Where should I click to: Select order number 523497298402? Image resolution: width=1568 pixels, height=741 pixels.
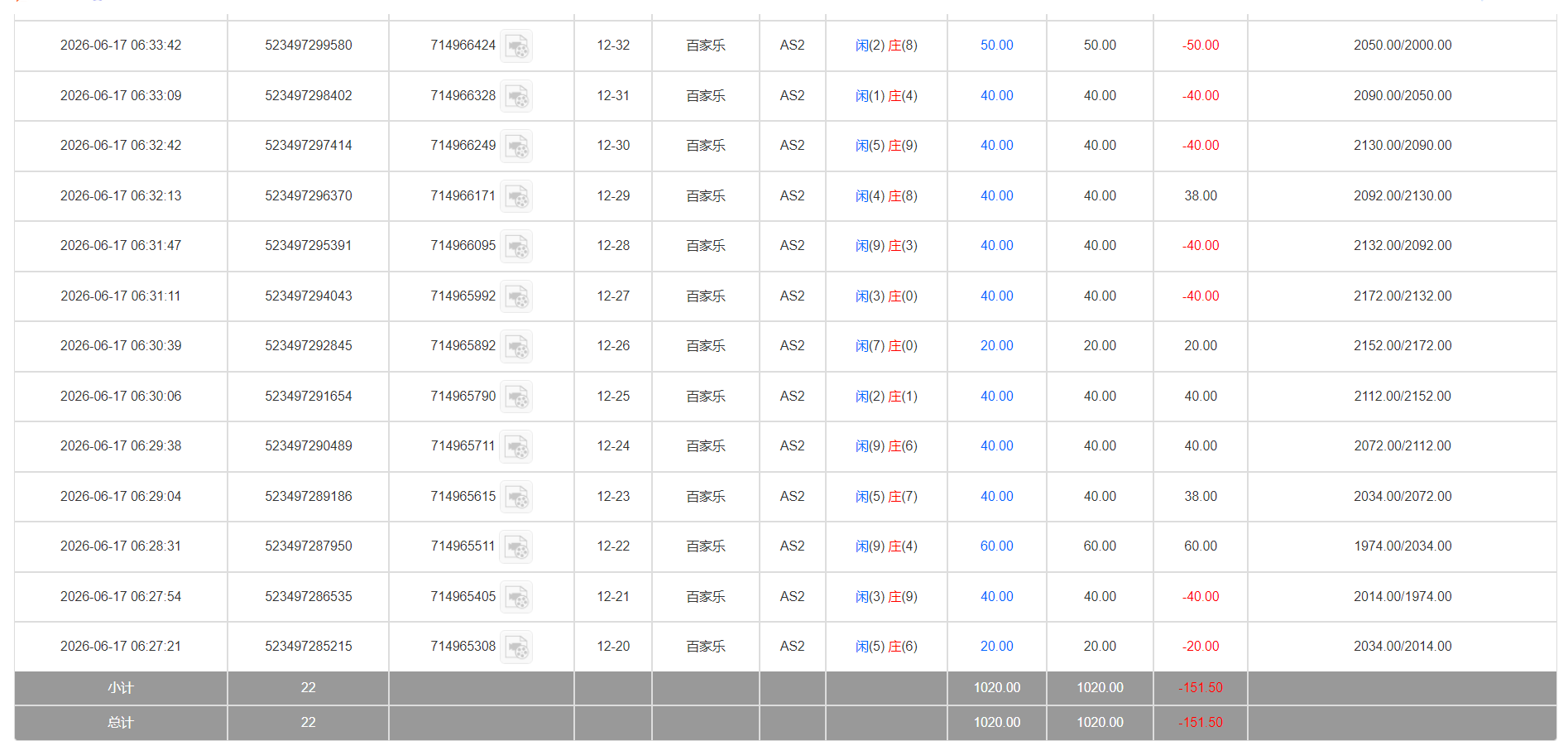click(309, 96)
